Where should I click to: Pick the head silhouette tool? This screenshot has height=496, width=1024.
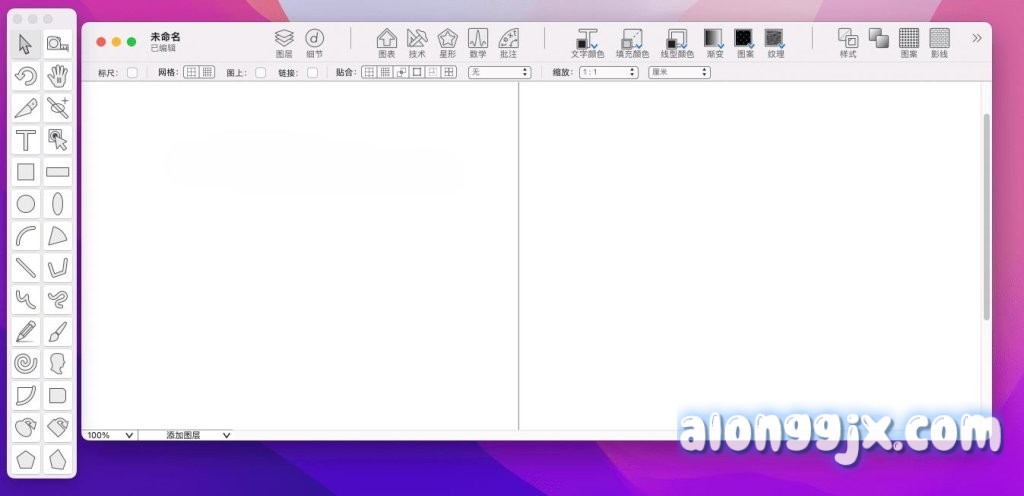[57, 364]
